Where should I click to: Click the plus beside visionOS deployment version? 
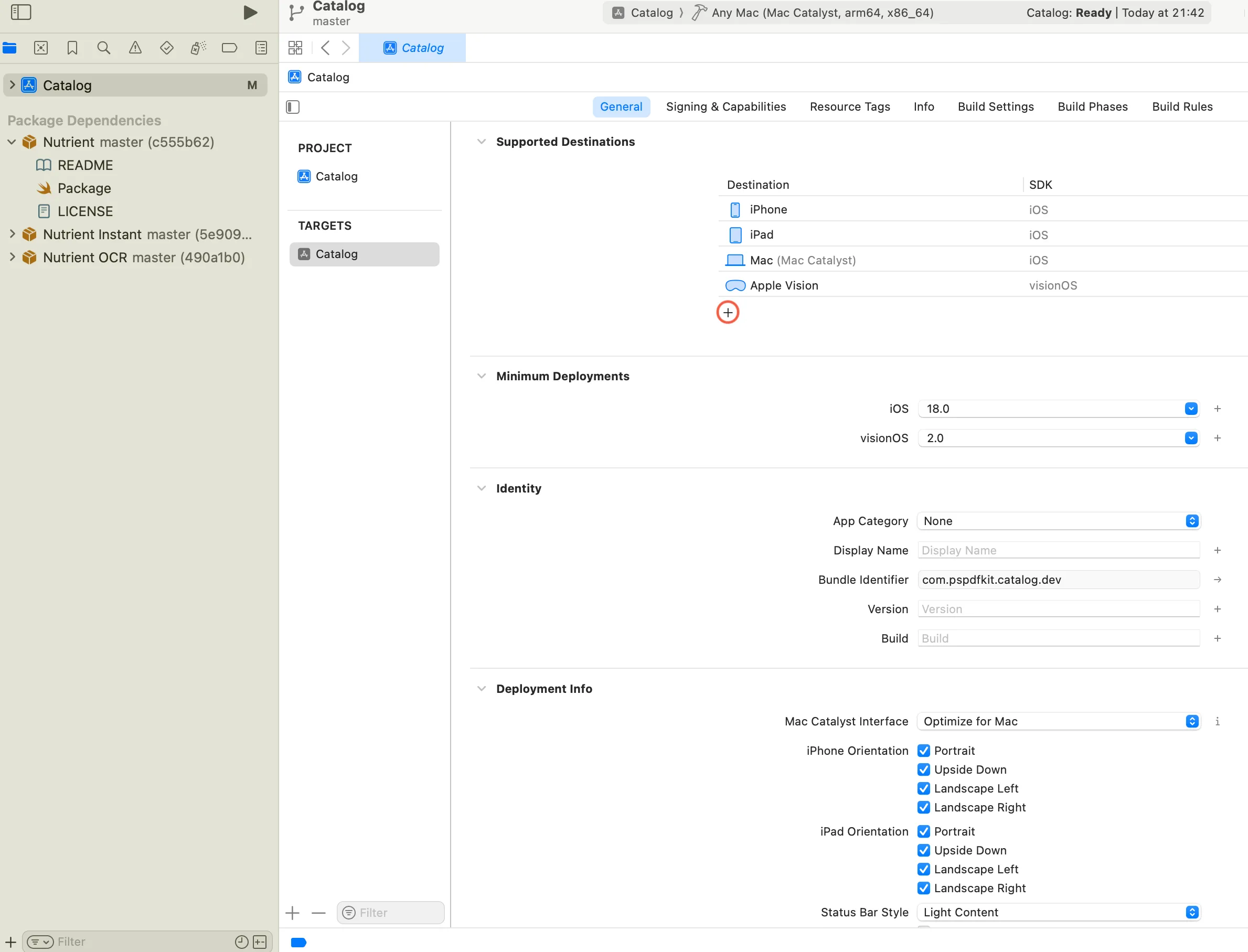(1217, 438)
